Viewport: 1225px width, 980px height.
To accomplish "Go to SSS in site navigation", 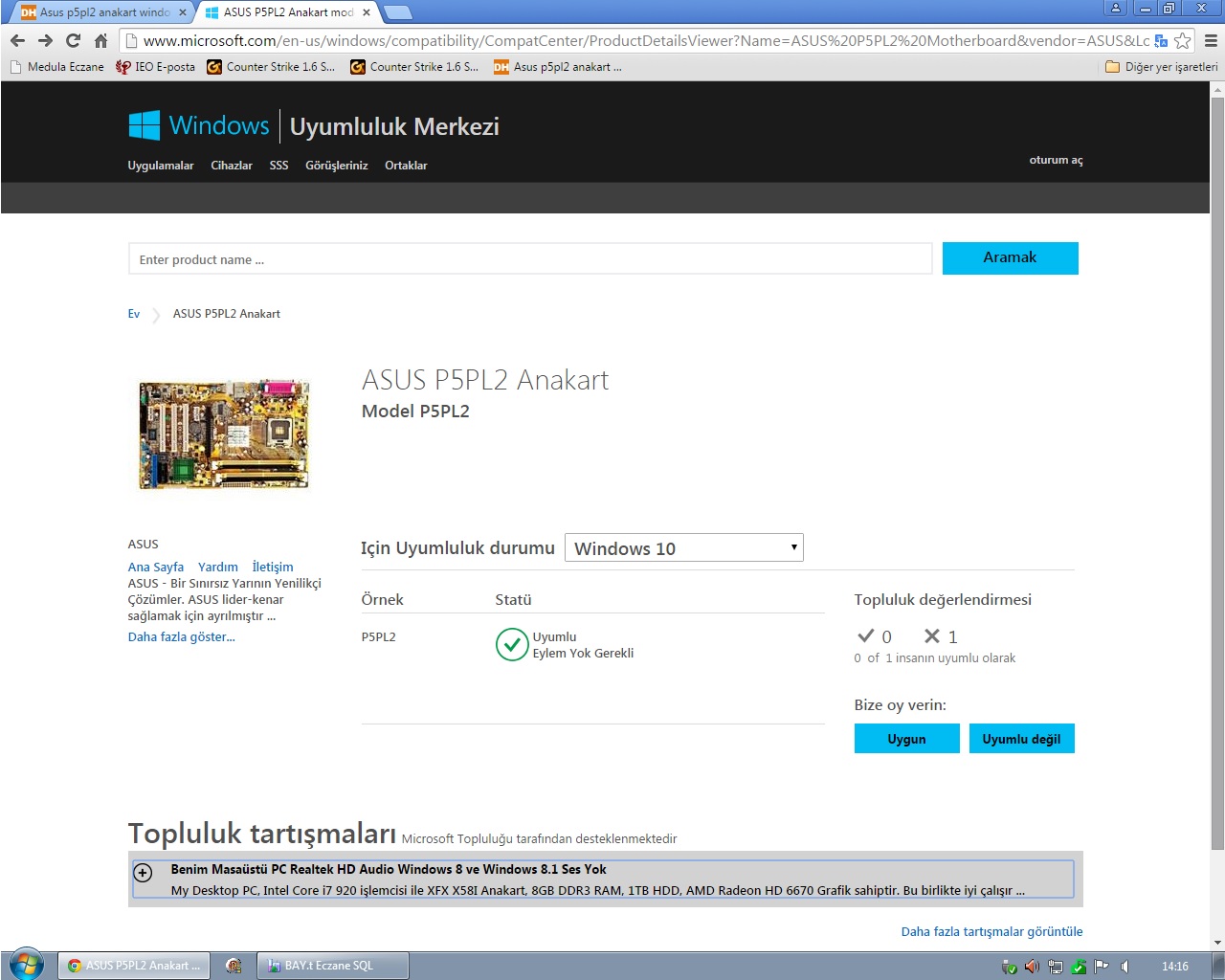I will tap(278, 166).
